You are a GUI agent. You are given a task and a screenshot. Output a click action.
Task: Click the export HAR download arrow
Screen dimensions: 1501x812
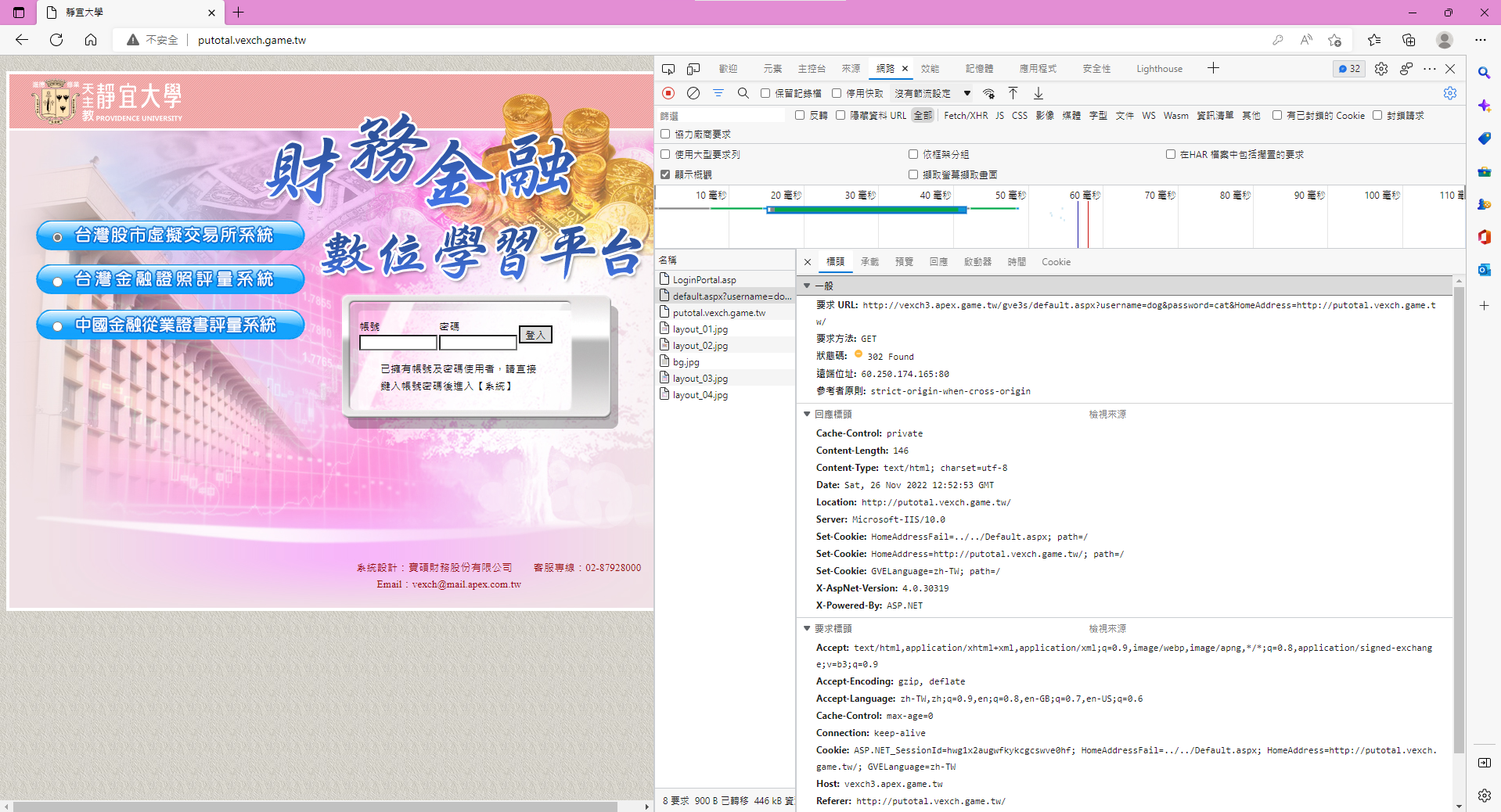[x=1038, y=93]
